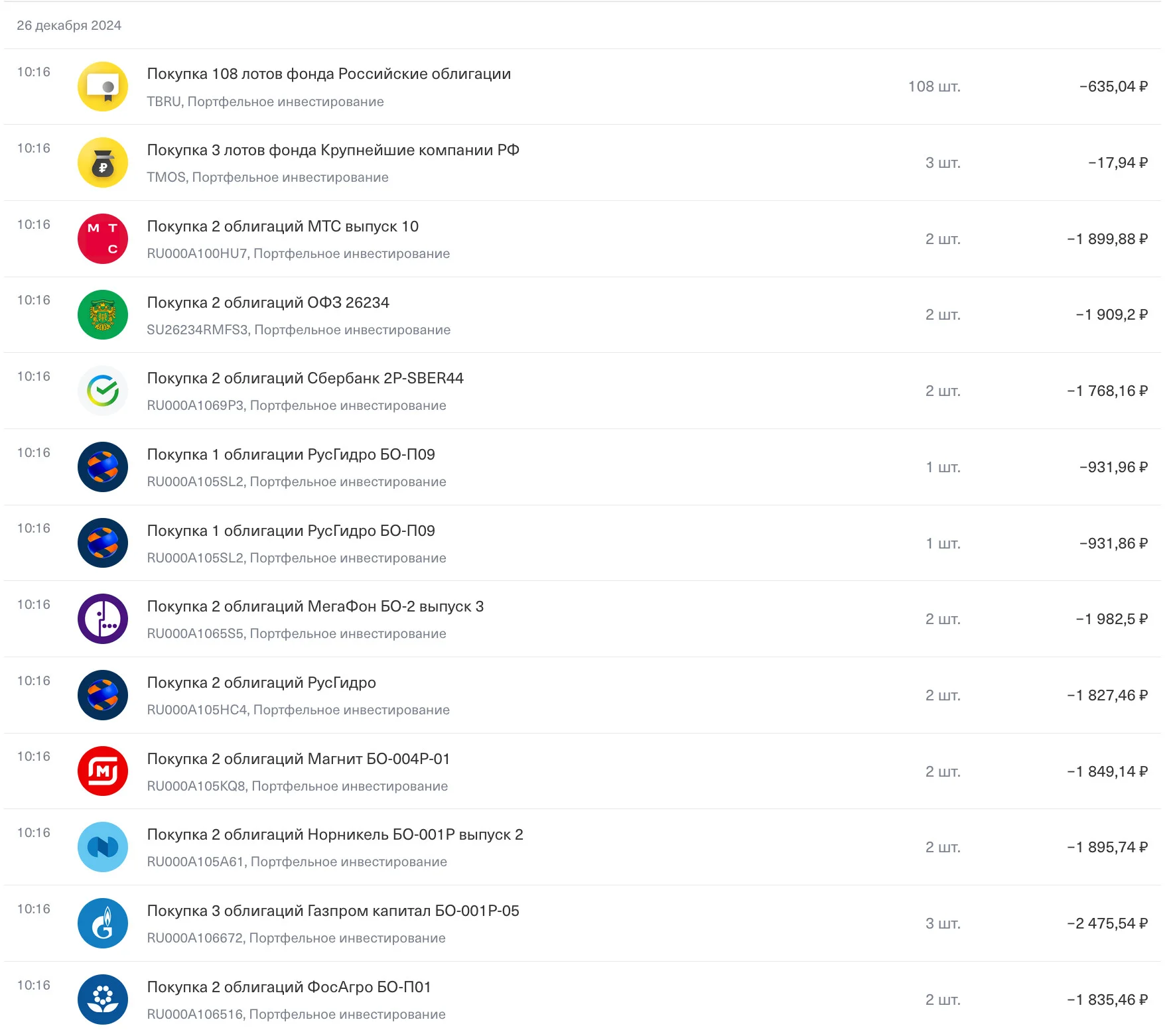The image size is (1173, 1036).
Task: Click the '108 шт.' quantity
Action: (934, 86)
